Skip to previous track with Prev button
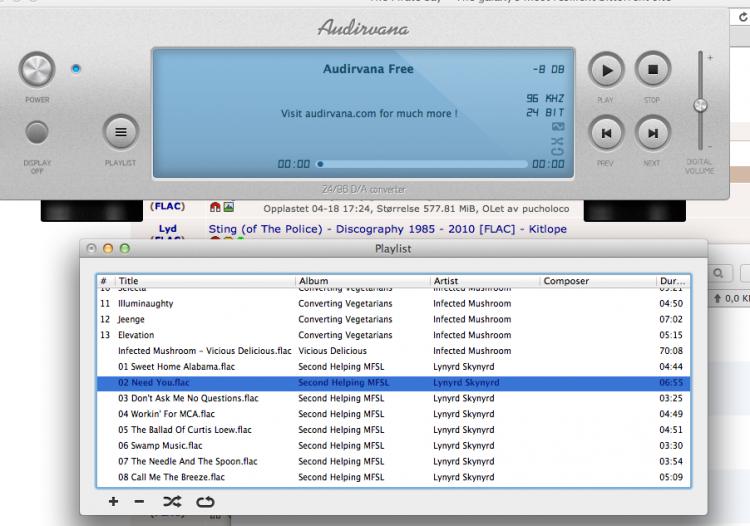Viewport: 750px width, 526px height. 606,132
